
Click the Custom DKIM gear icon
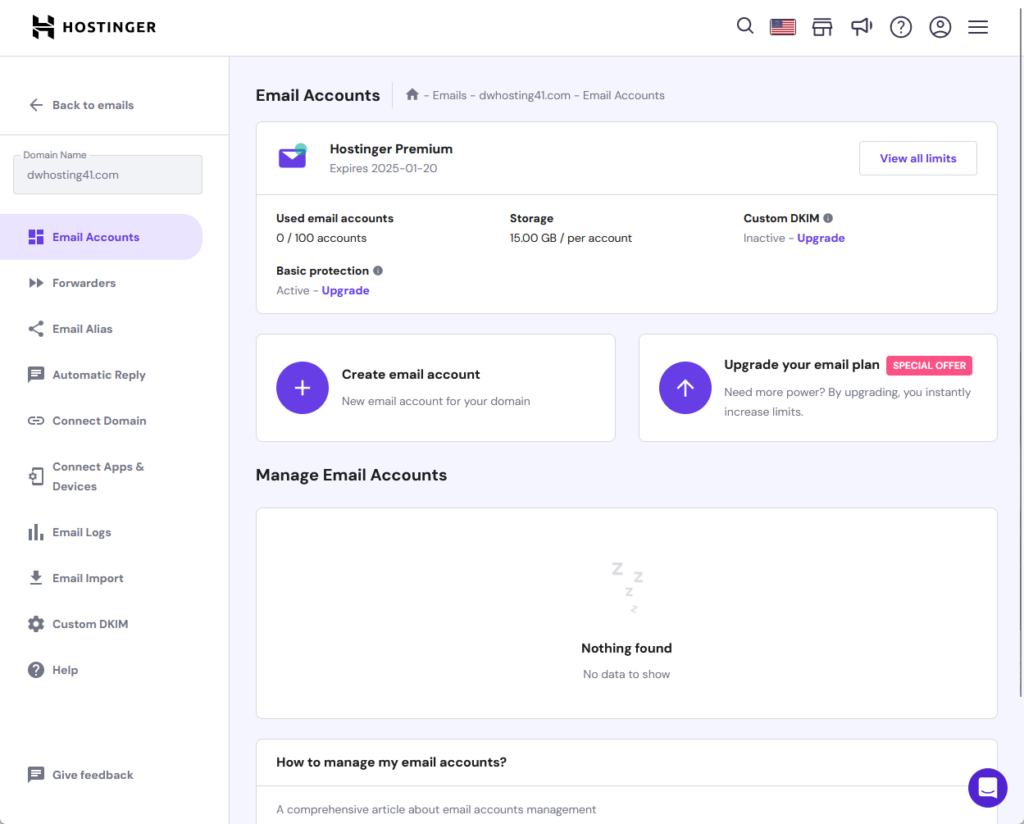click(x=36, y=624)
